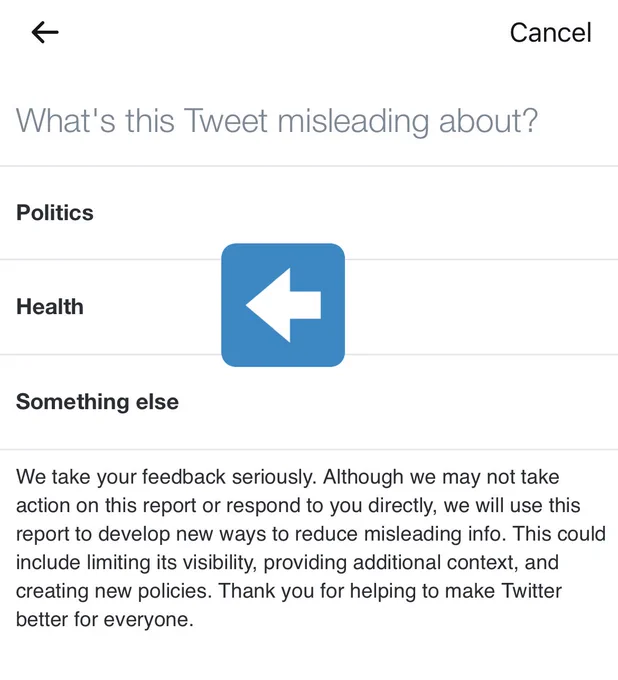Click the 'What's this Tweet misleading about?' heading
The width and height of the screenshot is (618, 680).
pyautogui.click(x=277, y=121)
